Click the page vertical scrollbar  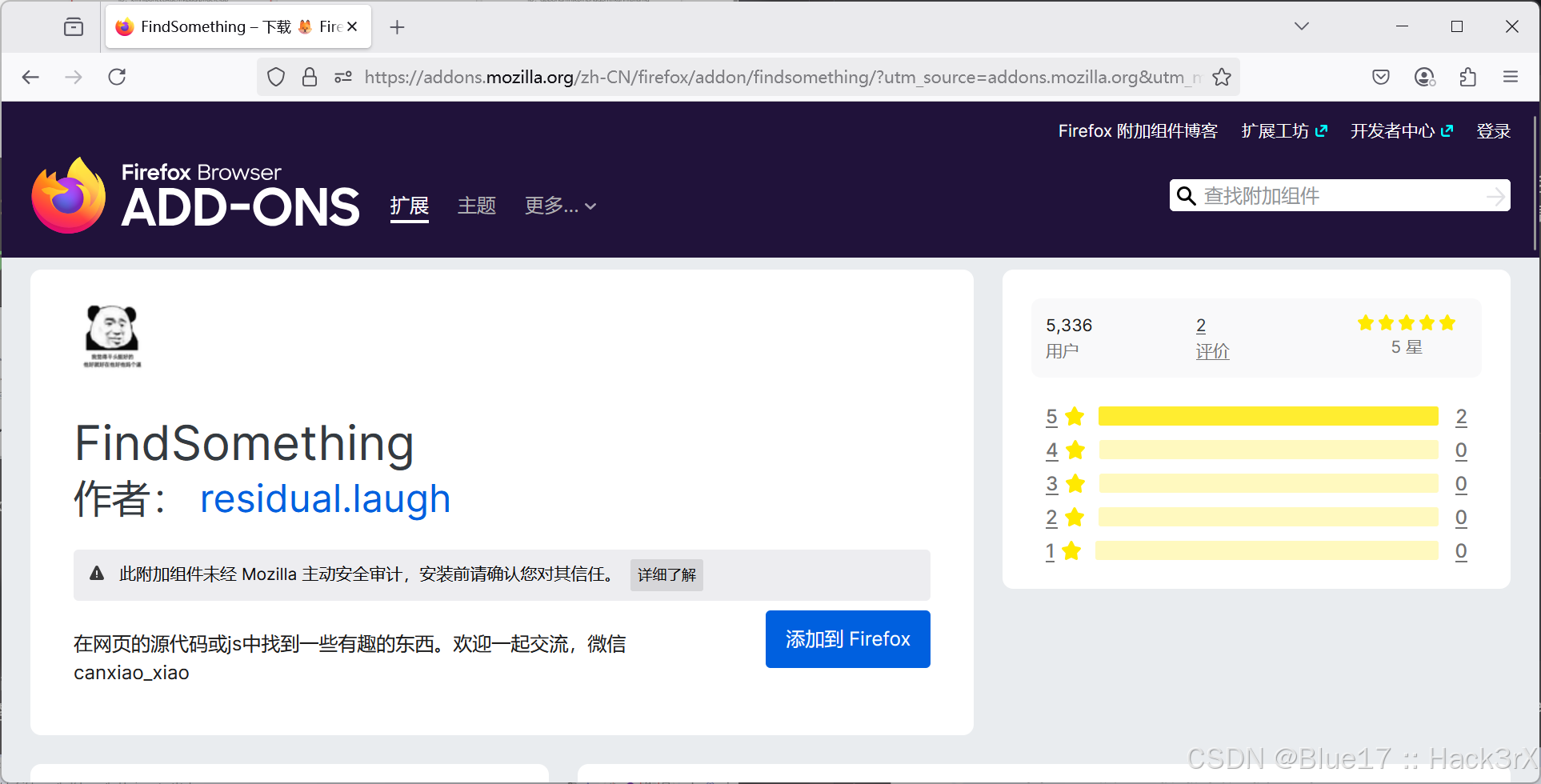(1535, 184)
